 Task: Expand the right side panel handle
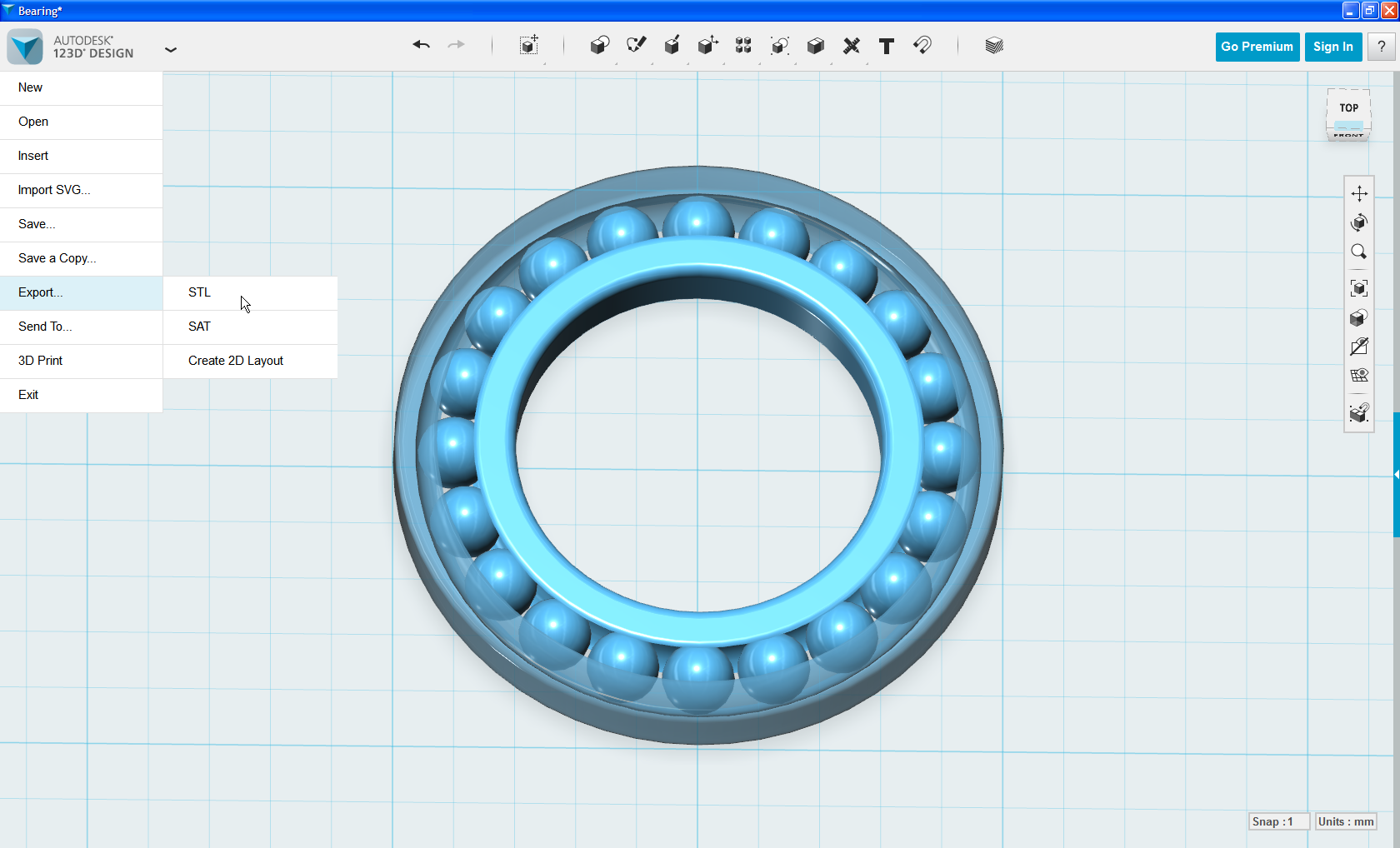click(x=1397, y=474)
